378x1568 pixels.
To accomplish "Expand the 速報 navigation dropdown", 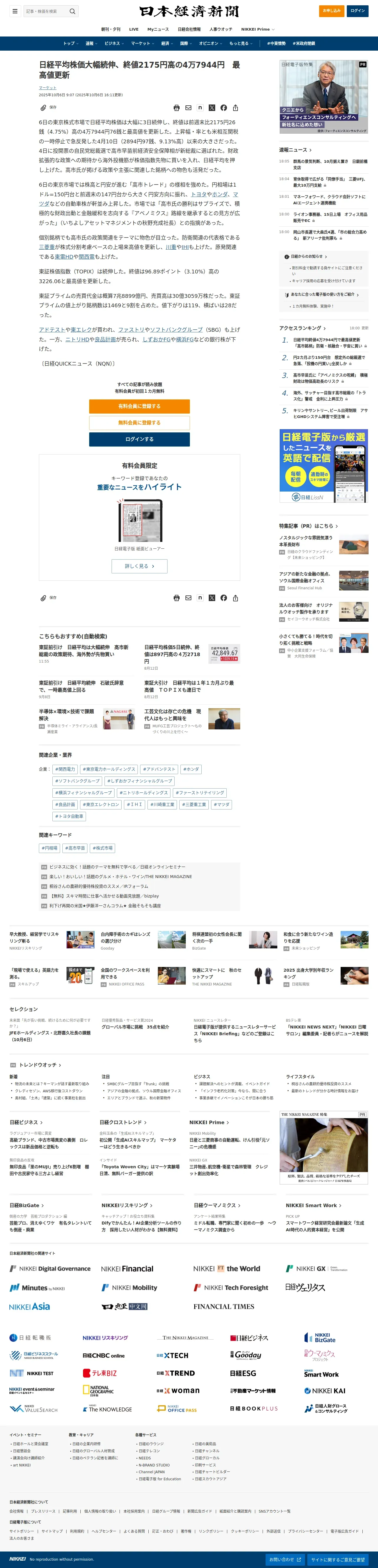I will 91,44.
